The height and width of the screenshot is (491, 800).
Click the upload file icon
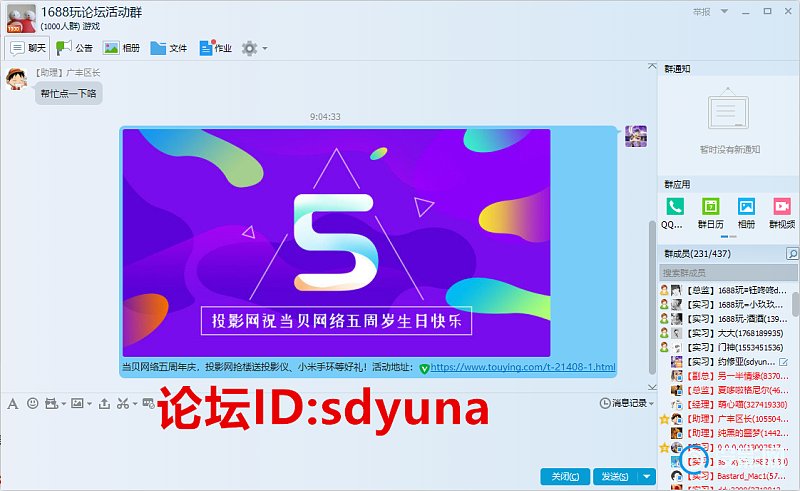tap(104, 404)
